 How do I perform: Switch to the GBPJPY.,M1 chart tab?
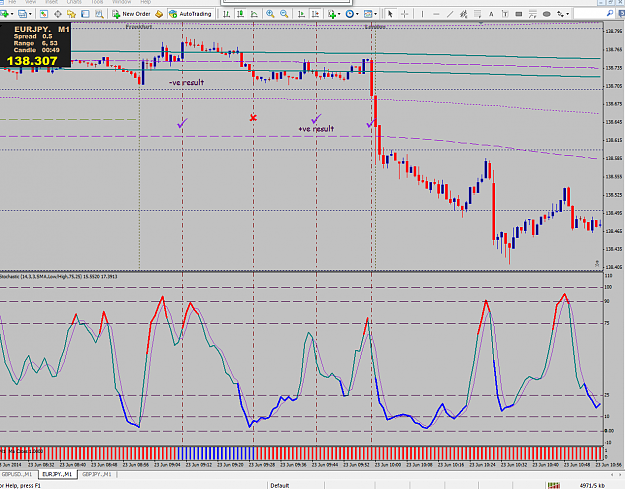(97, 474)
